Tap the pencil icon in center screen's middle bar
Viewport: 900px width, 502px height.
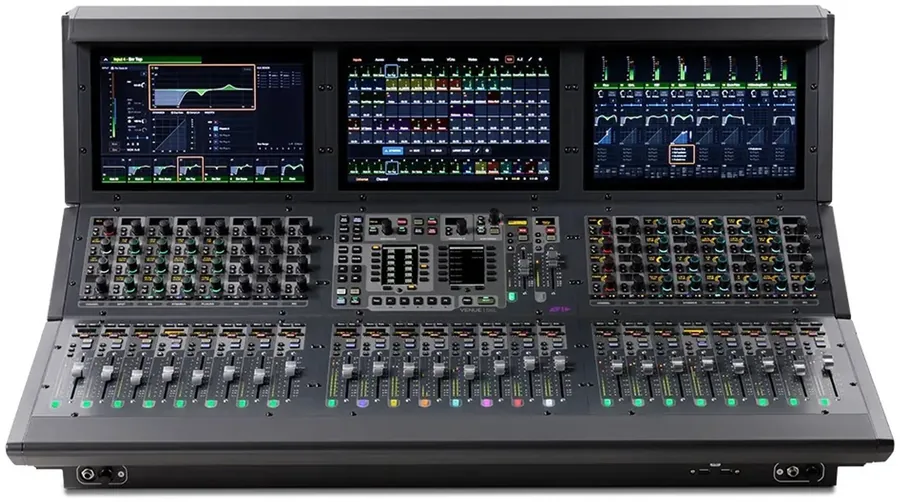point(478,151)
